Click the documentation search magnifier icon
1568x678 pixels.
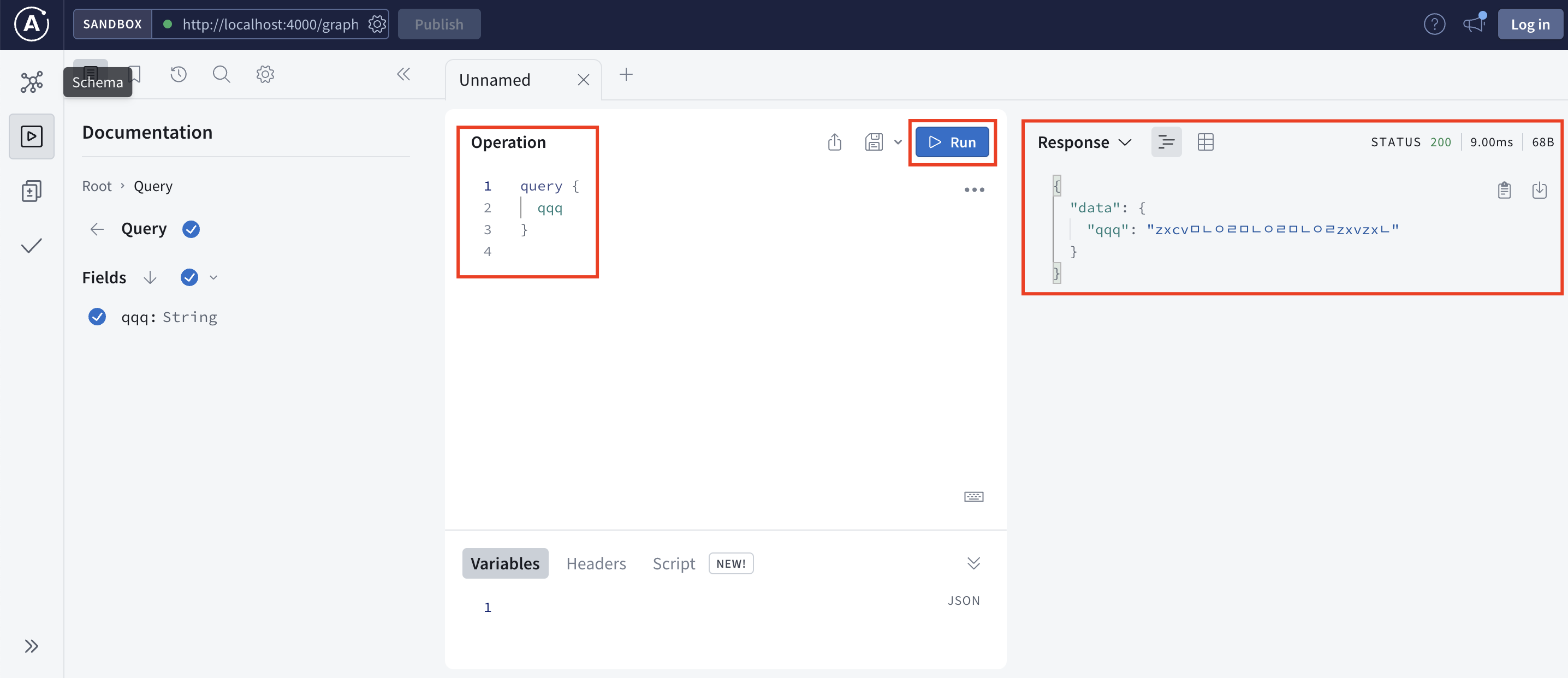[x=221, y=74]
